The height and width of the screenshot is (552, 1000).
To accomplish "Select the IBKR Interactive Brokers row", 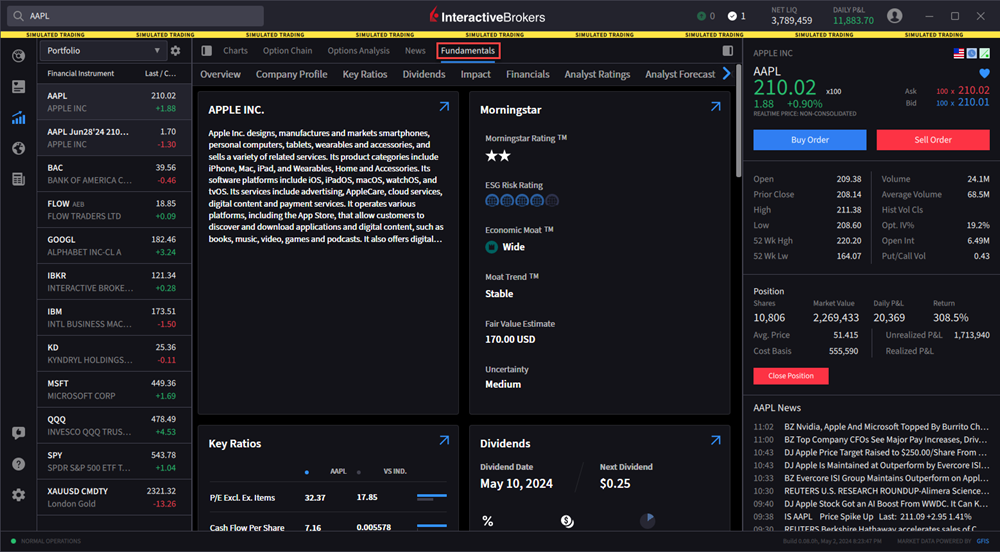I will (x=114, y=282).
